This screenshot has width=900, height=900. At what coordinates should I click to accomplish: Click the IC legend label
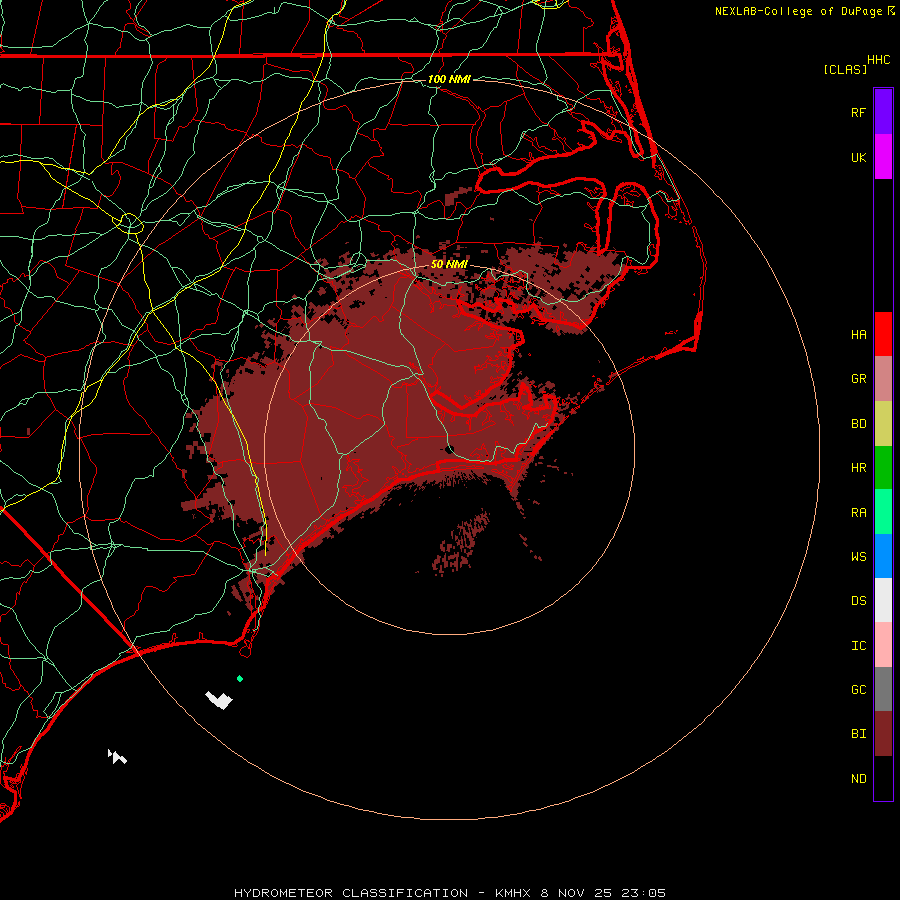(x=858, y=646)
